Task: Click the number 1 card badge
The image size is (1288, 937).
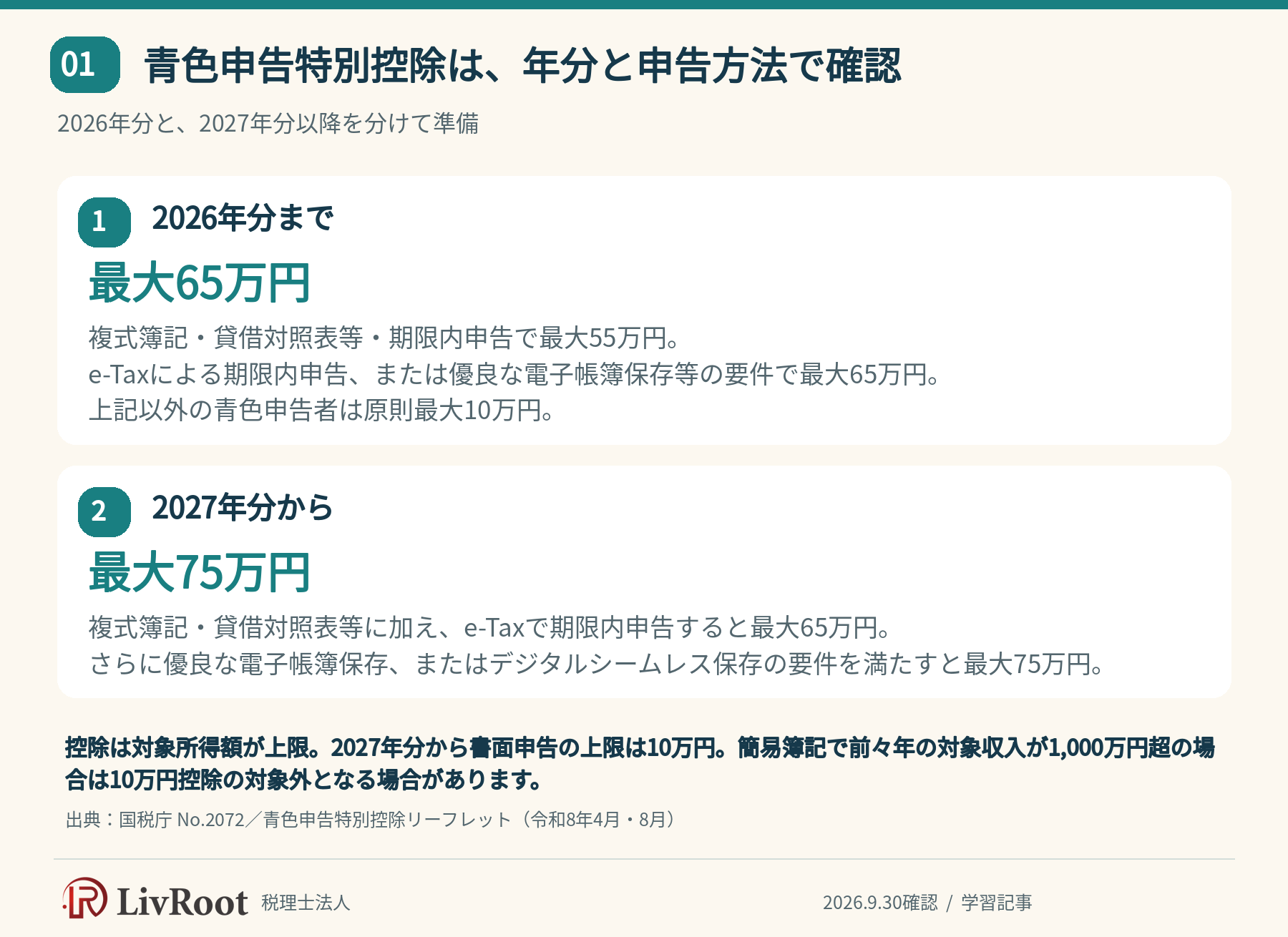Action: click(x=104, y=222)
